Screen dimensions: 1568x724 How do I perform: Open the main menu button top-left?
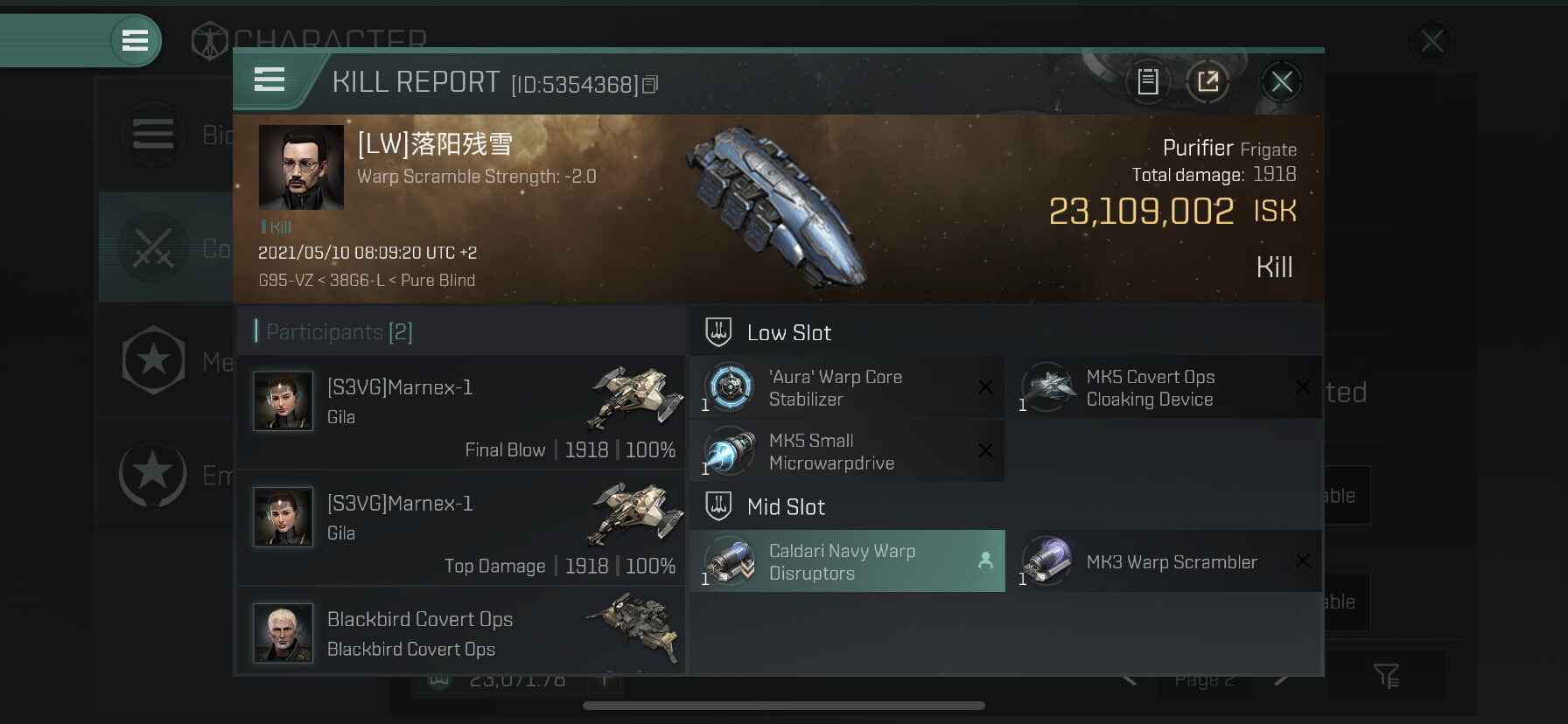pos(135,40)
